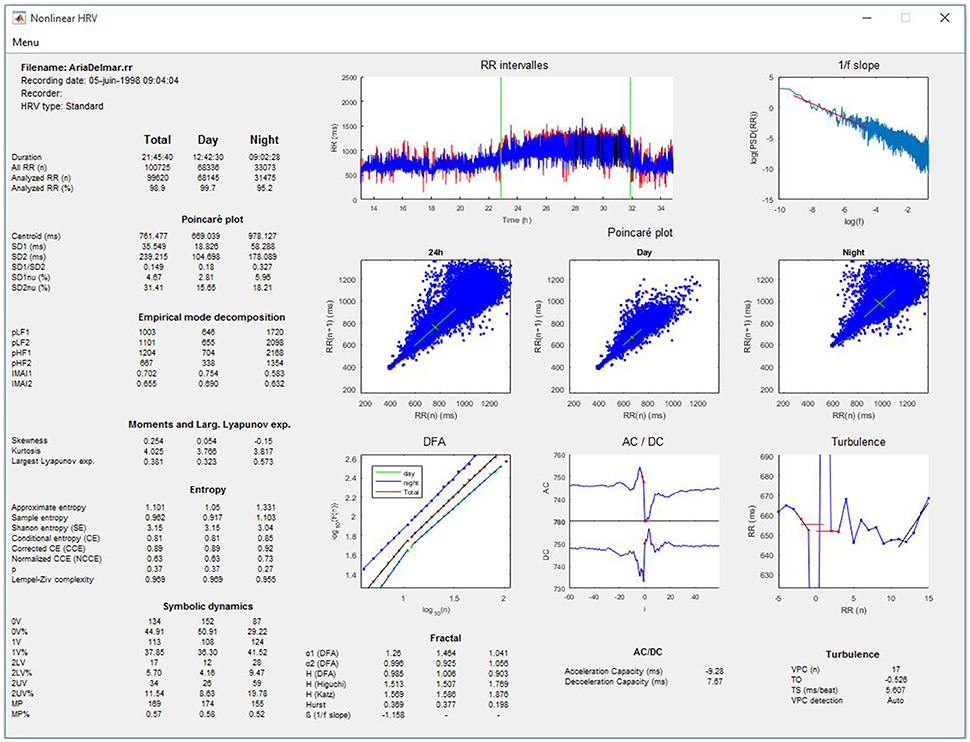The image size is (970, 742).
Task: Click the 'VPC detection' label
Action: (817, 701)
